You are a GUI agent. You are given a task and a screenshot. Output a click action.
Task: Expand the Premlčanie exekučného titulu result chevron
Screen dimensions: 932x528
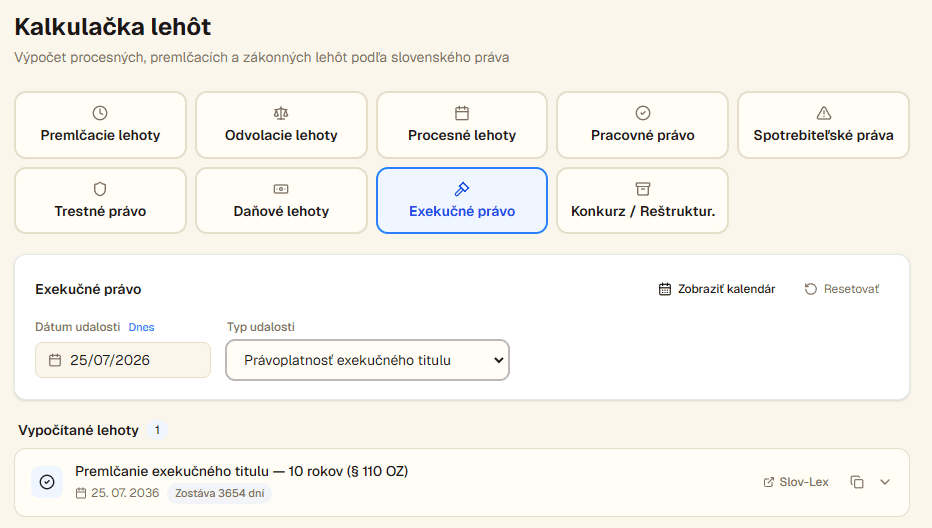pos(885,482)
